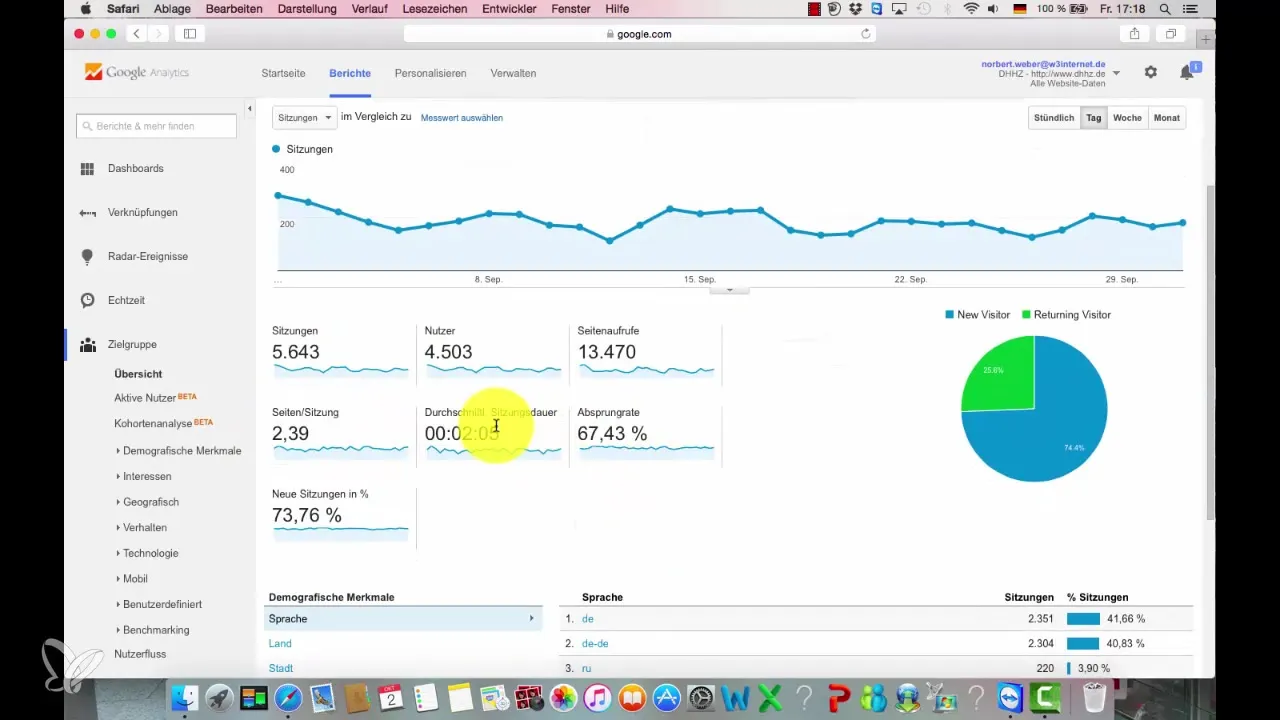Open App Store from the Dock
This screenshot has width=1280, height=720.
667,698
